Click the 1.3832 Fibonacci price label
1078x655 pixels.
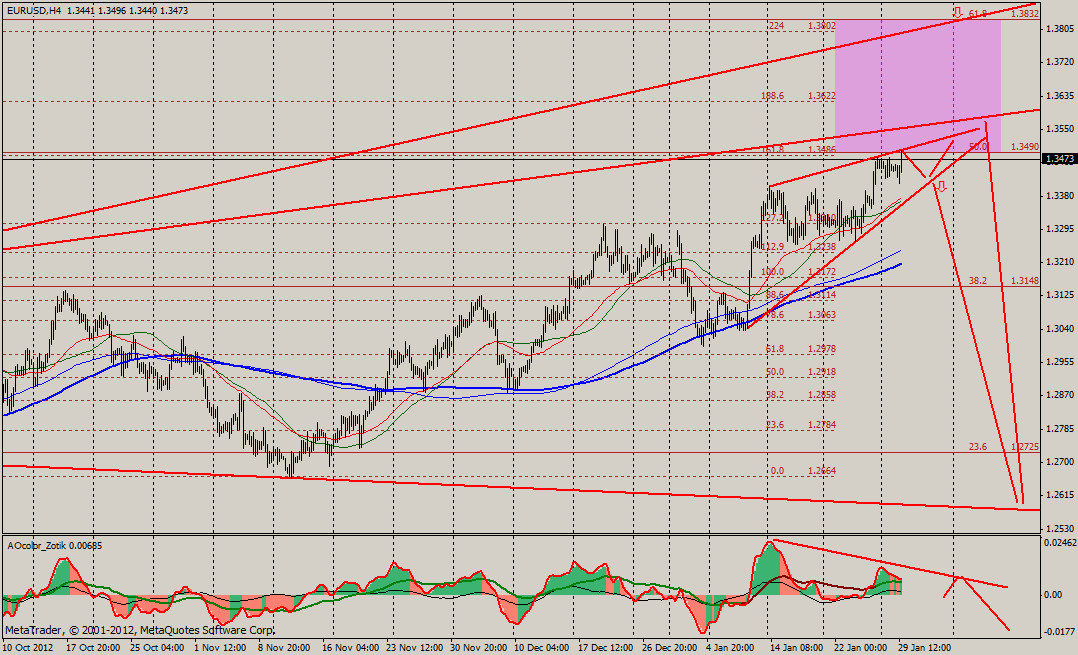pyautogui.click(x=1025, y=14)
